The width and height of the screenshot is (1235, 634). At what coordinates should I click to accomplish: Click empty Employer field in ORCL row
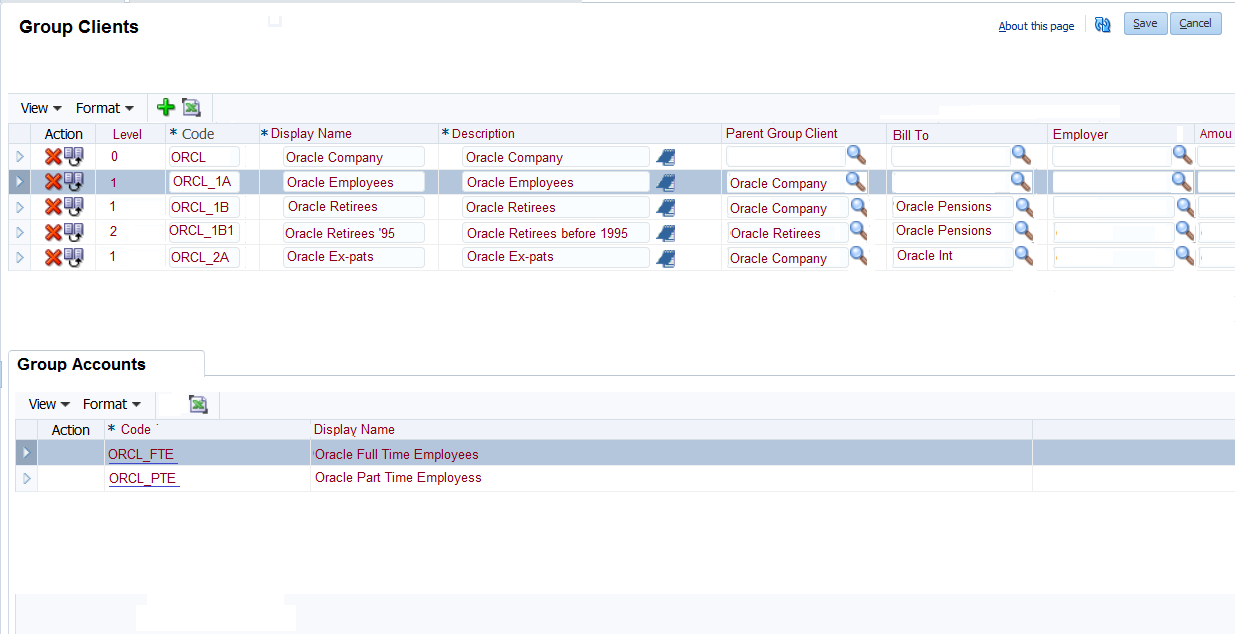[x=1112, y=157]
